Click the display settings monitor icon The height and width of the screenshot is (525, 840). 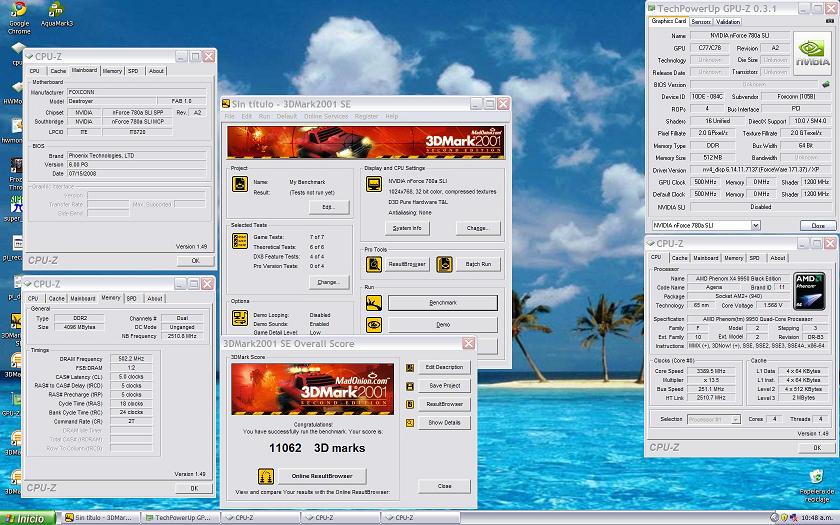373,184
